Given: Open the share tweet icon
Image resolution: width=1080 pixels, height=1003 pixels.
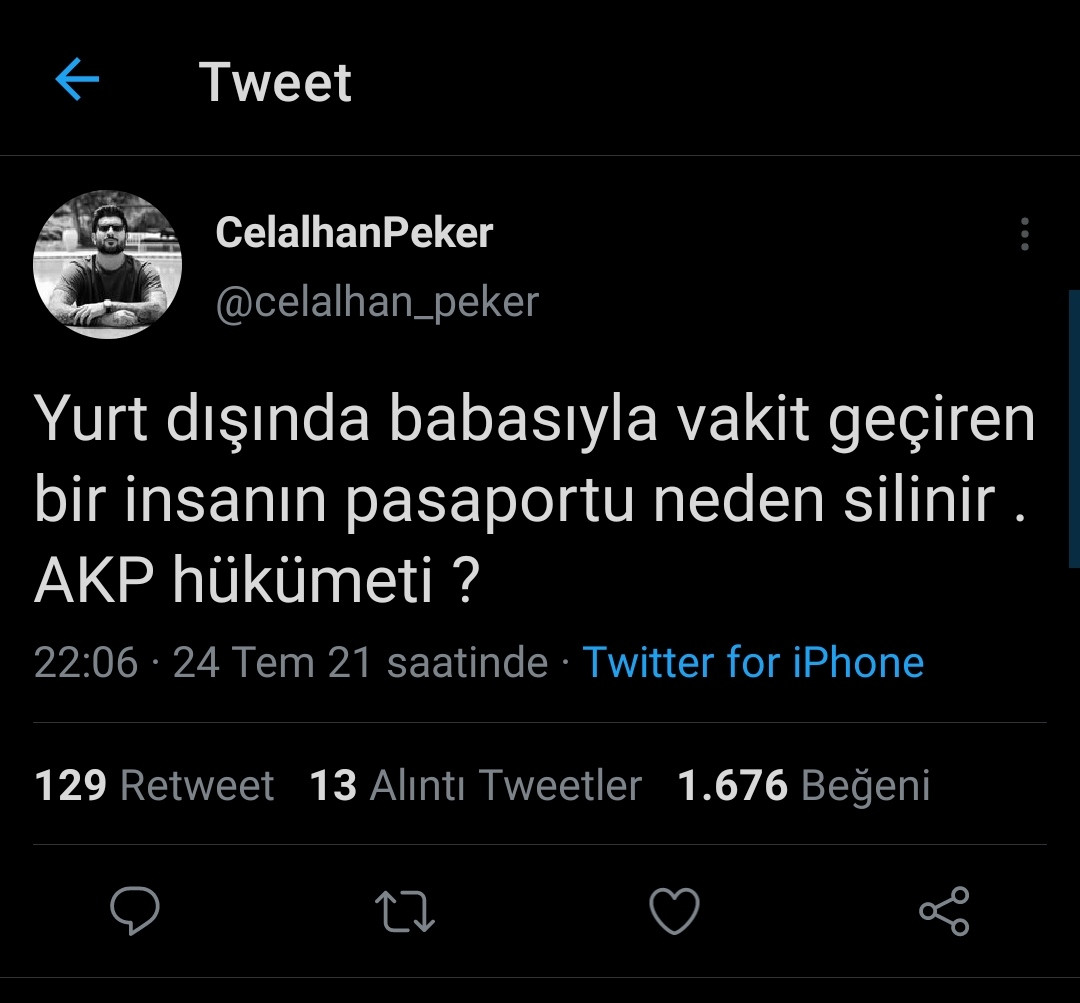Looking at the screenshot, I should (x=941, y=911).
